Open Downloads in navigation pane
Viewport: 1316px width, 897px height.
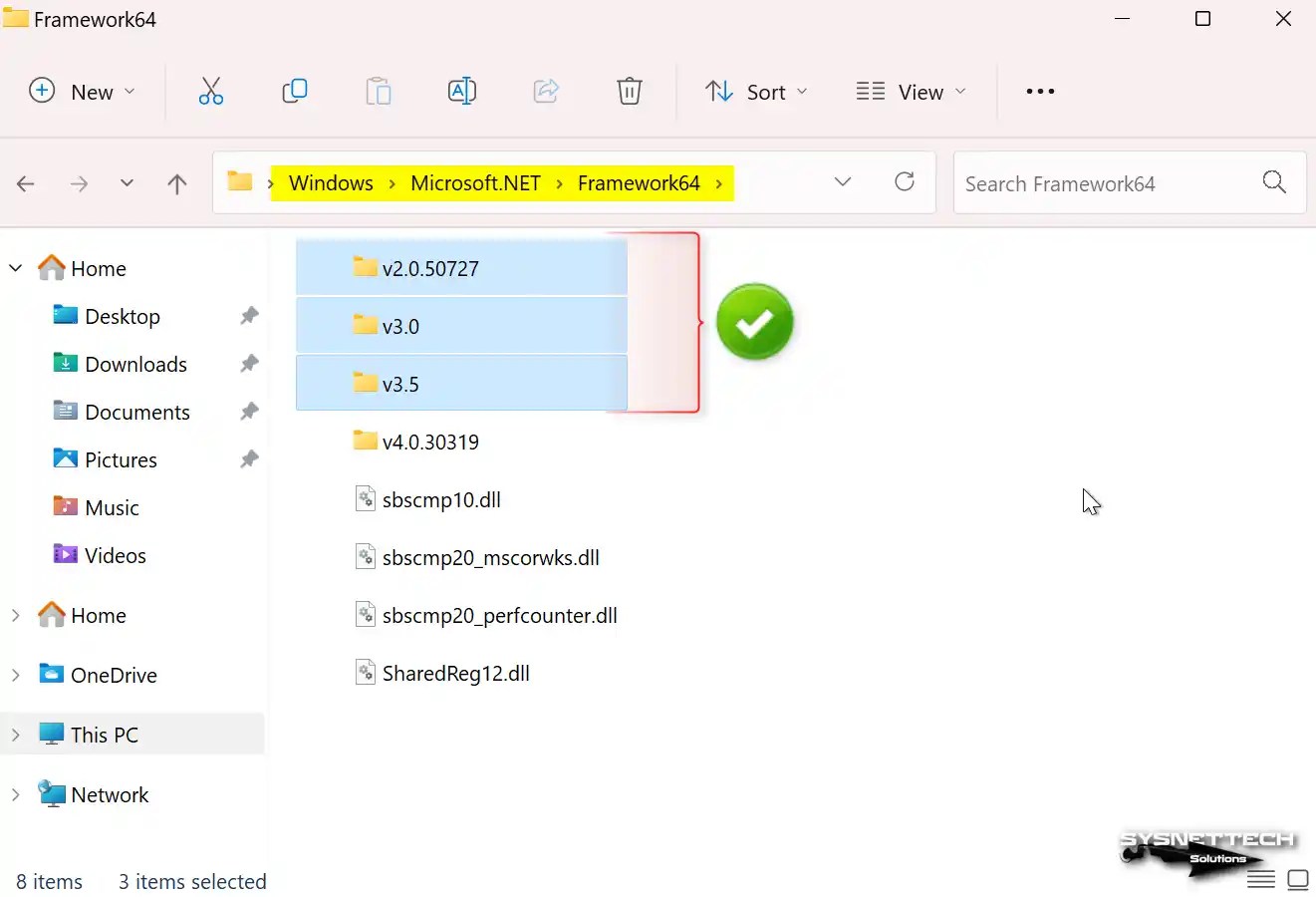(135, 364)
